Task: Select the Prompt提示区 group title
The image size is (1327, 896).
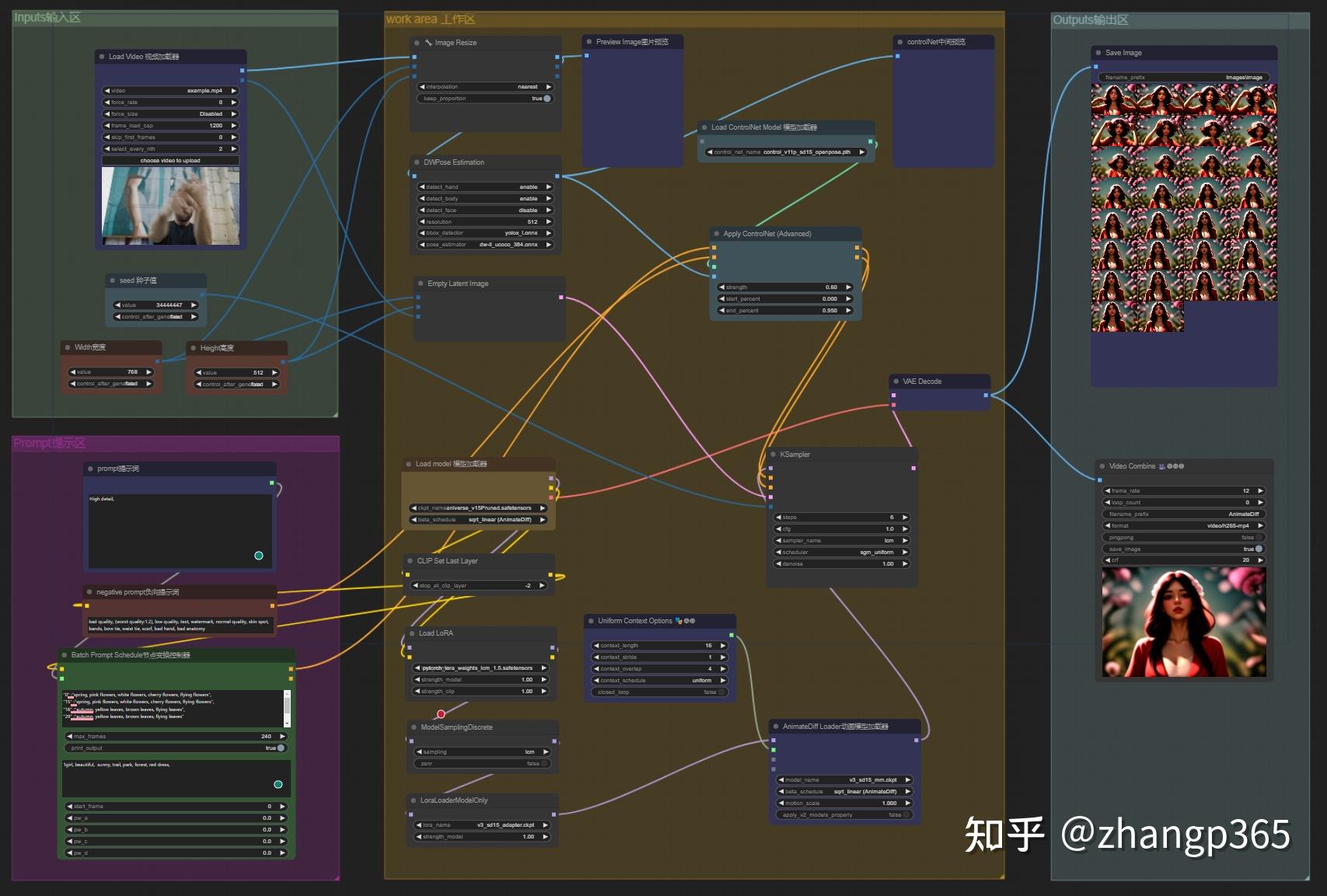Action: point(51,442)
